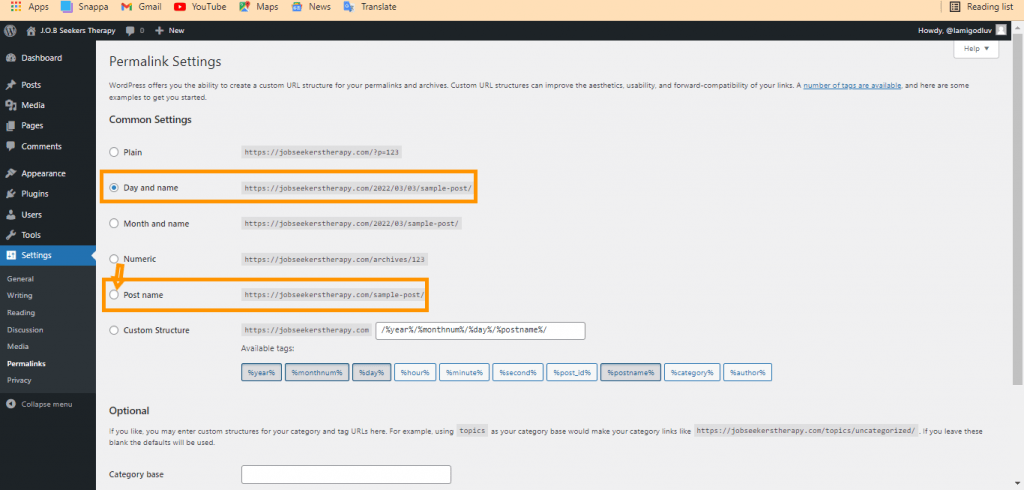This screenshot has width=1024, height=490.
Task: Open the News bookmark
Action: tap(310, 7)
